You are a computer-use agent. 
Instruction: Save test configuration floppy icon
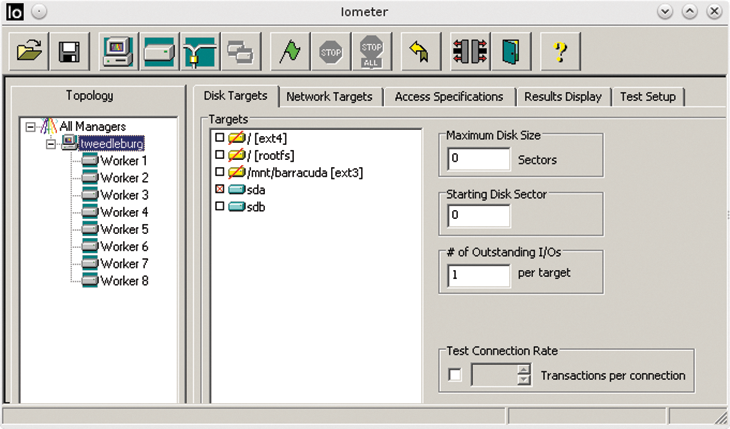[x=69, y=51]
